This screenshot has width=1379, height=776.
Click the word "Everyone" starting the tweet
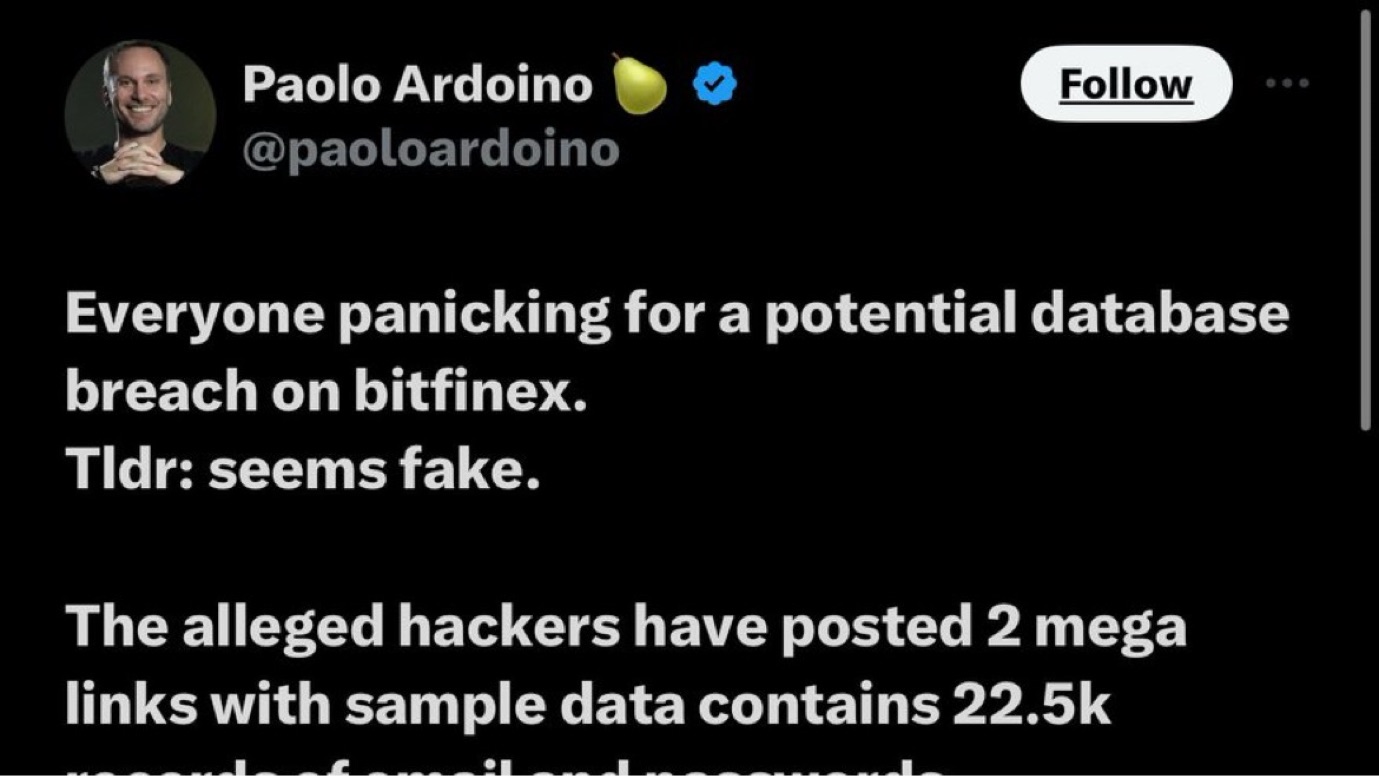coord(195,315)
